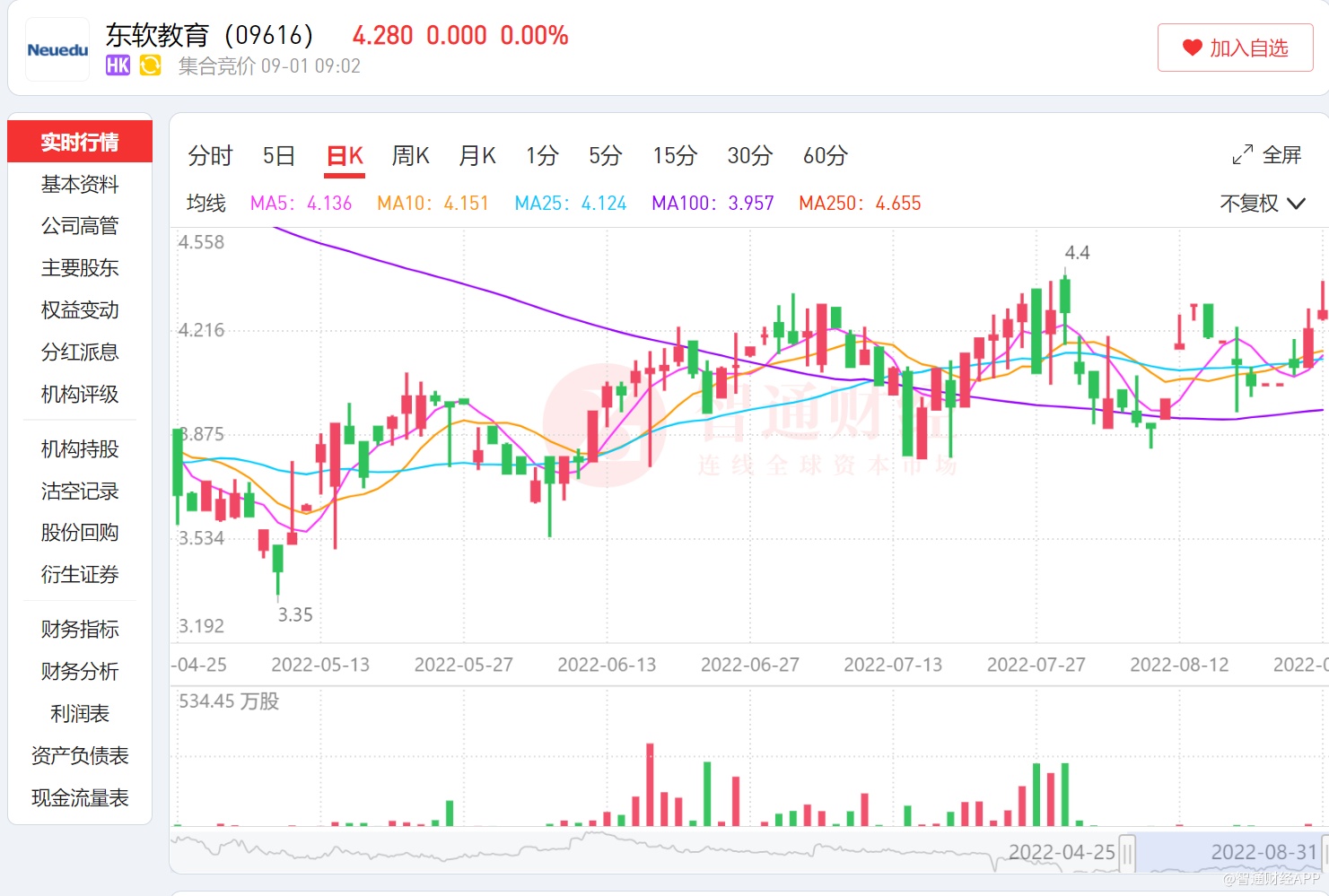The height and width of the screenshot is (896, 1329).
Task: Open the 月K monthly chart tab
Action: coord(477,156)
